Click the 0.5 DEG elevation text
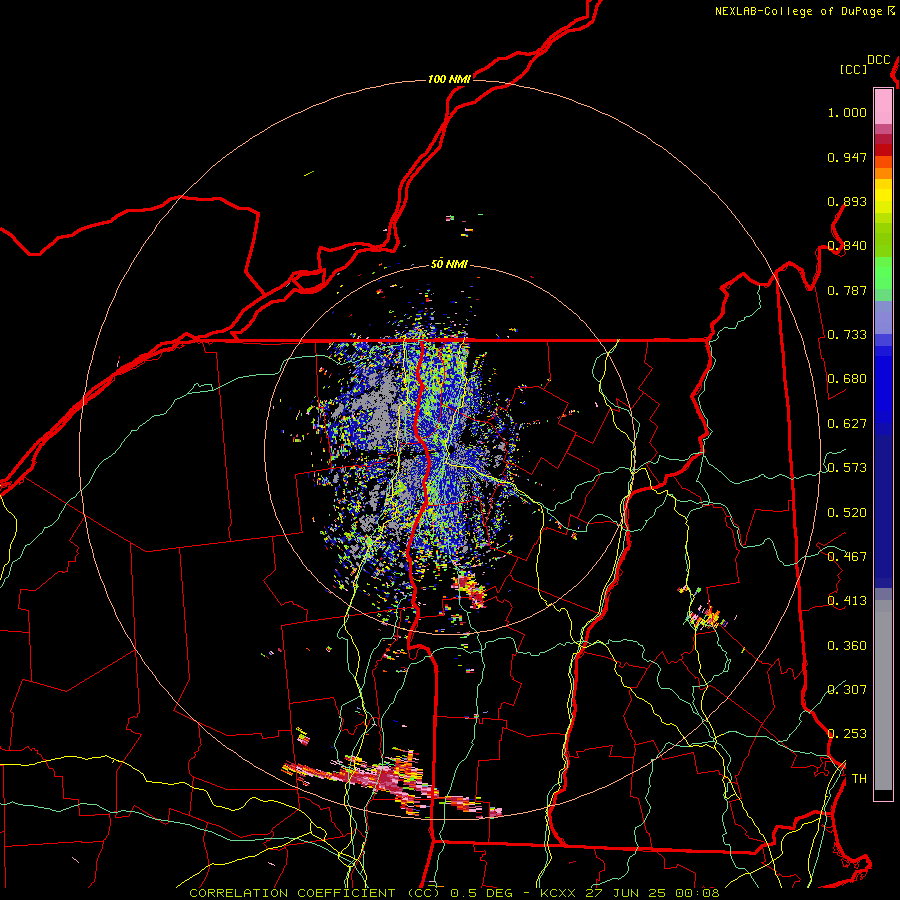The height and width of the screenshot is (900, 900). (481, 893)
